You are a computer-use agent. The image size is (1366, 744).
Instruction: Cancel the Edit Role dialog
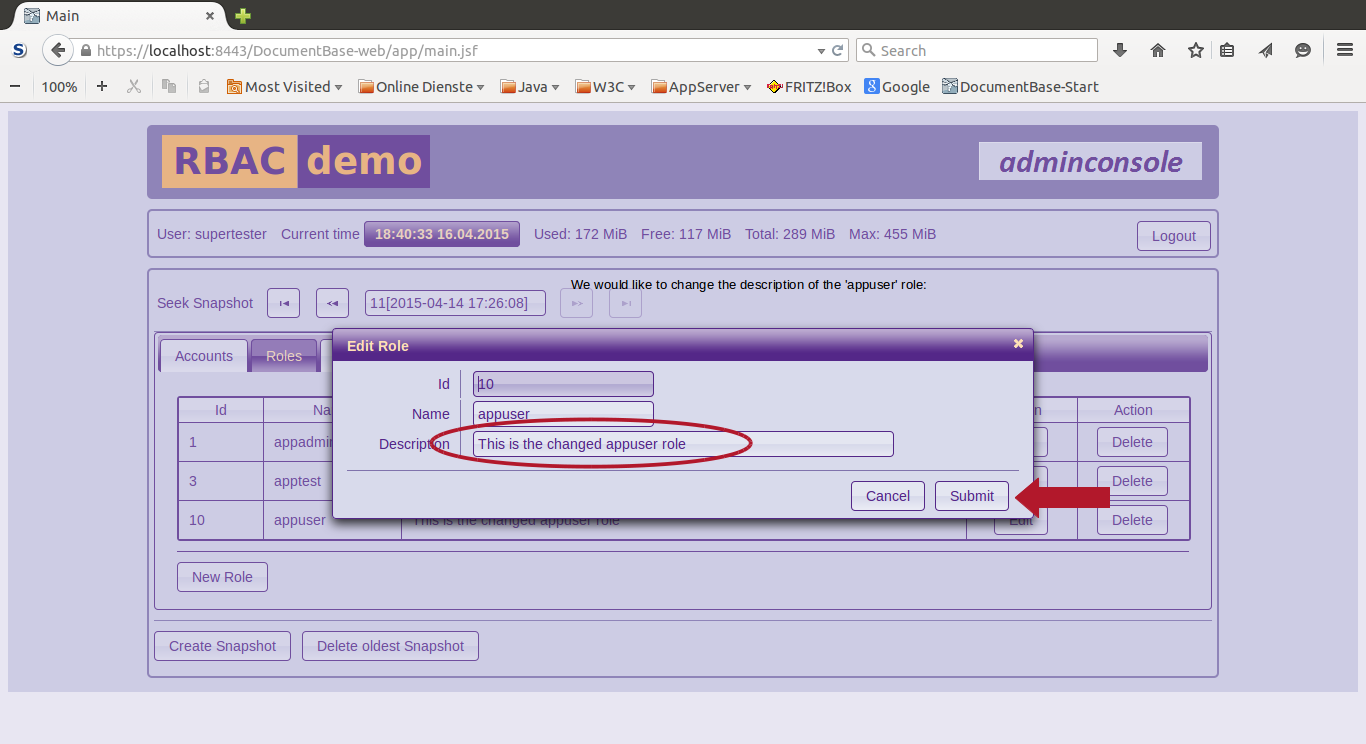click(887, 496)
